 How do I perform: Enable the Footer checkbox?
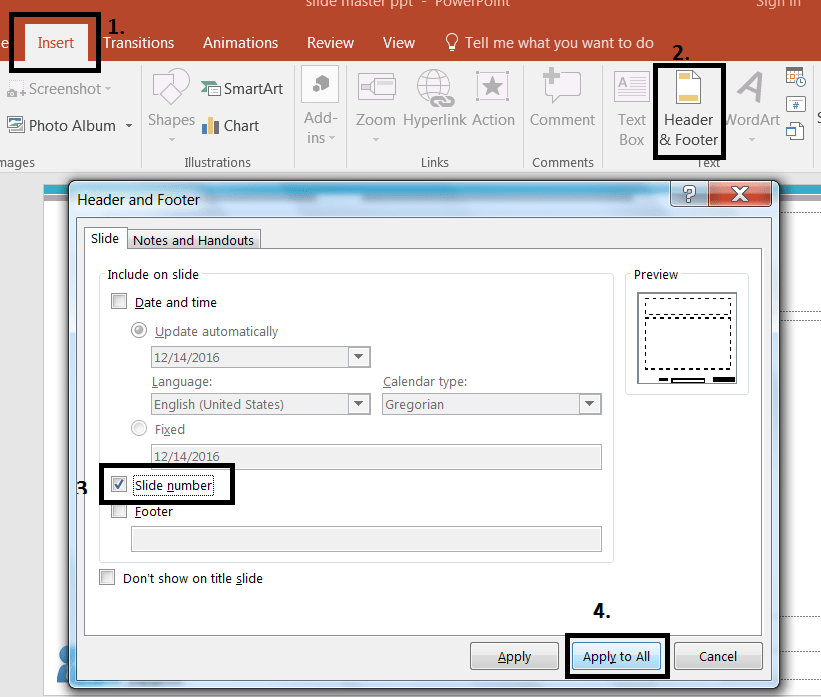click(119, 510)
